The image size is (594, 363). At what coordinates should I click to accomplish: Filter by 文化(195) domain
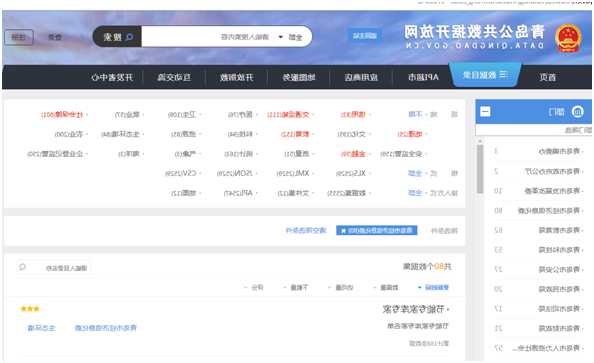point(352,134)
